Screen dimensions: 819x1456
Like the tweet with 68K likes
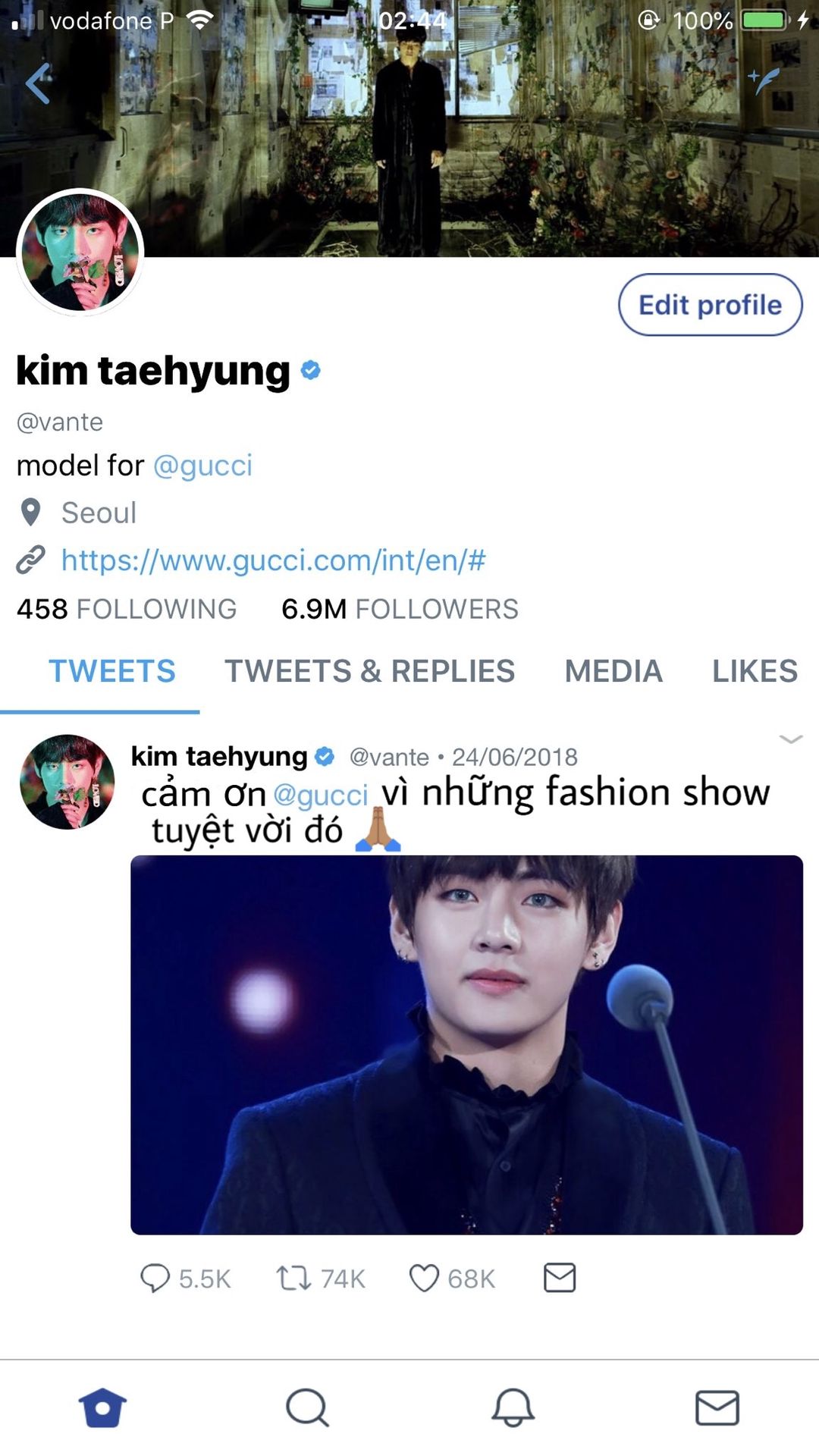click(424, 1278)
